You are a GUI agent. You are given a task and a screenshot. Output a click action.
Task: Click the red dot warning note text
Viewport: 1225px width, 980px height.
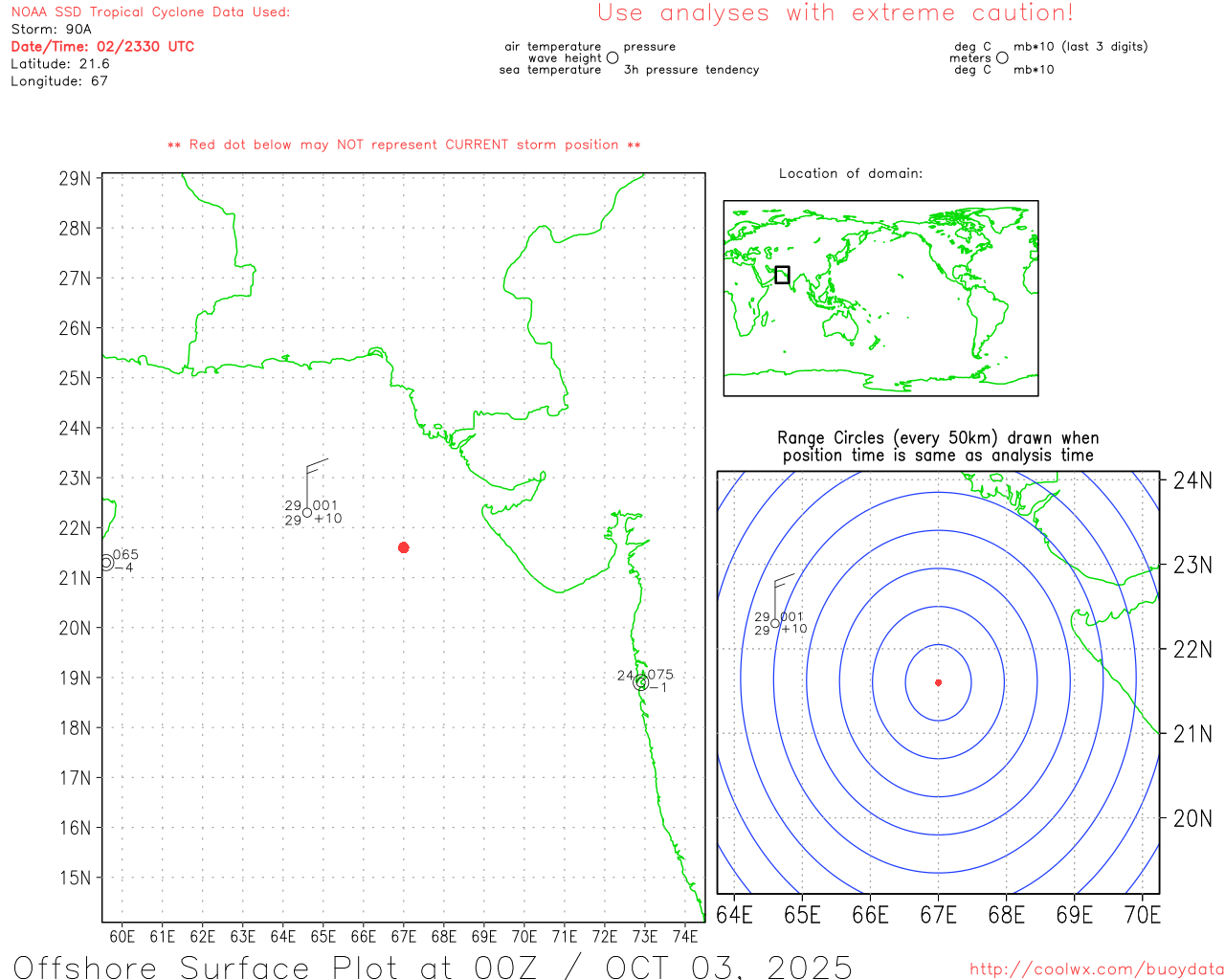click(x=404, y=145)
